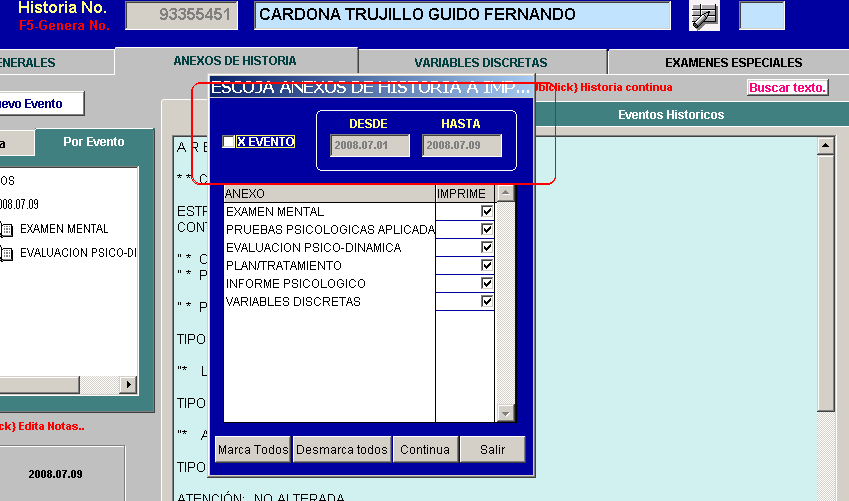
Task: Uncheck IMPRIME for PLAN/TRATAMIENTO
Action: [487, 265]
